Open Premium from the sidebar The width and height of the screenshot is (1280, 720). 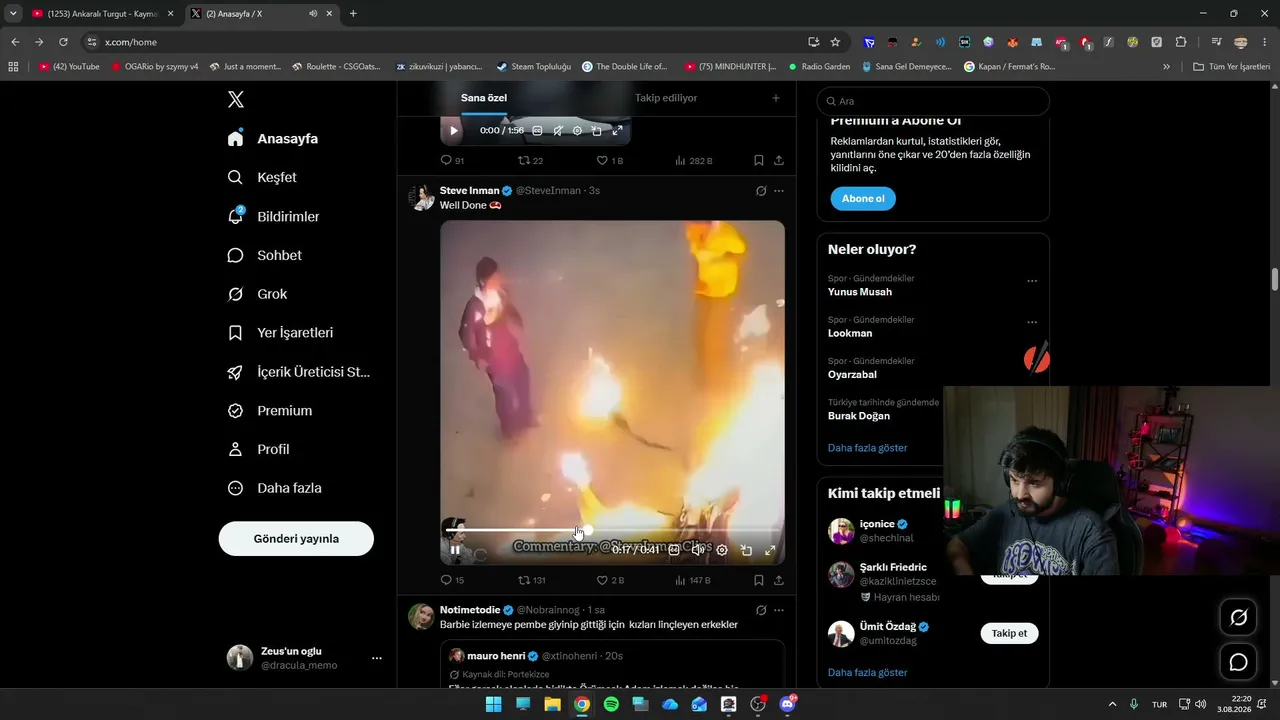click(x=270, y=411)
